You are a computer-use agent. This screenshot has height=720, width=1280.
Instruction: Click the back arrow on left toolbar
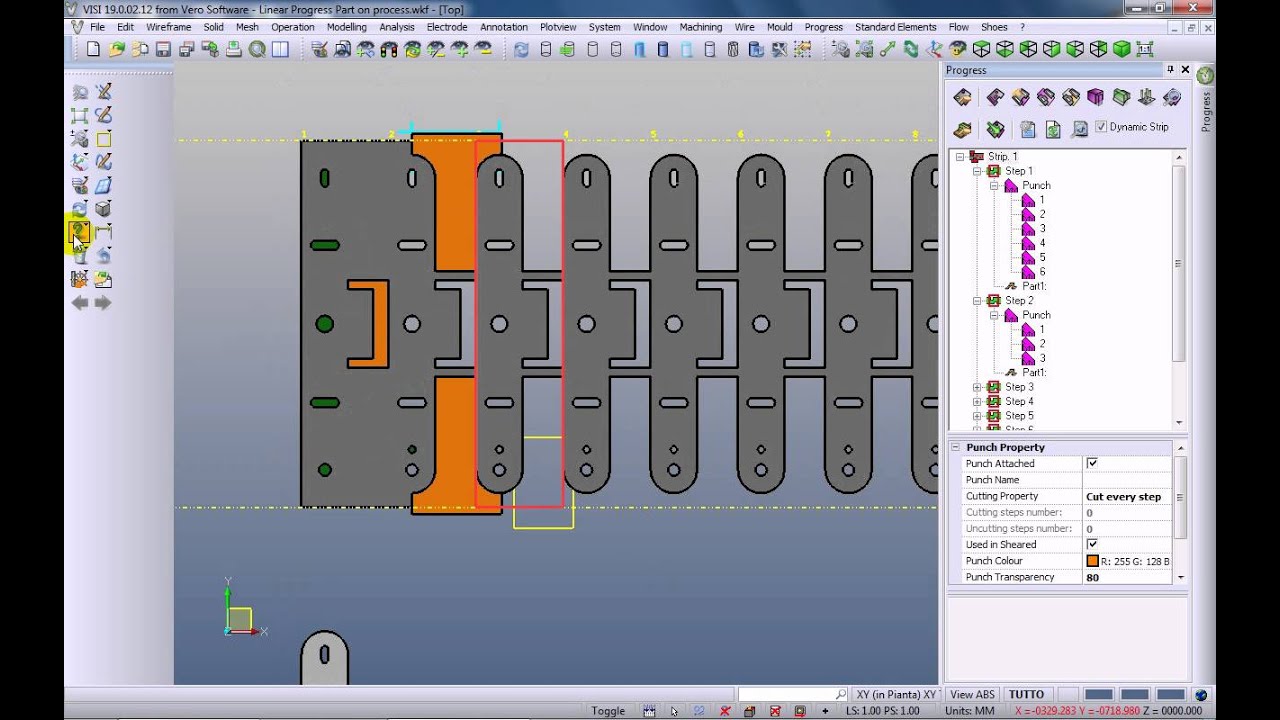click(79, 302)
